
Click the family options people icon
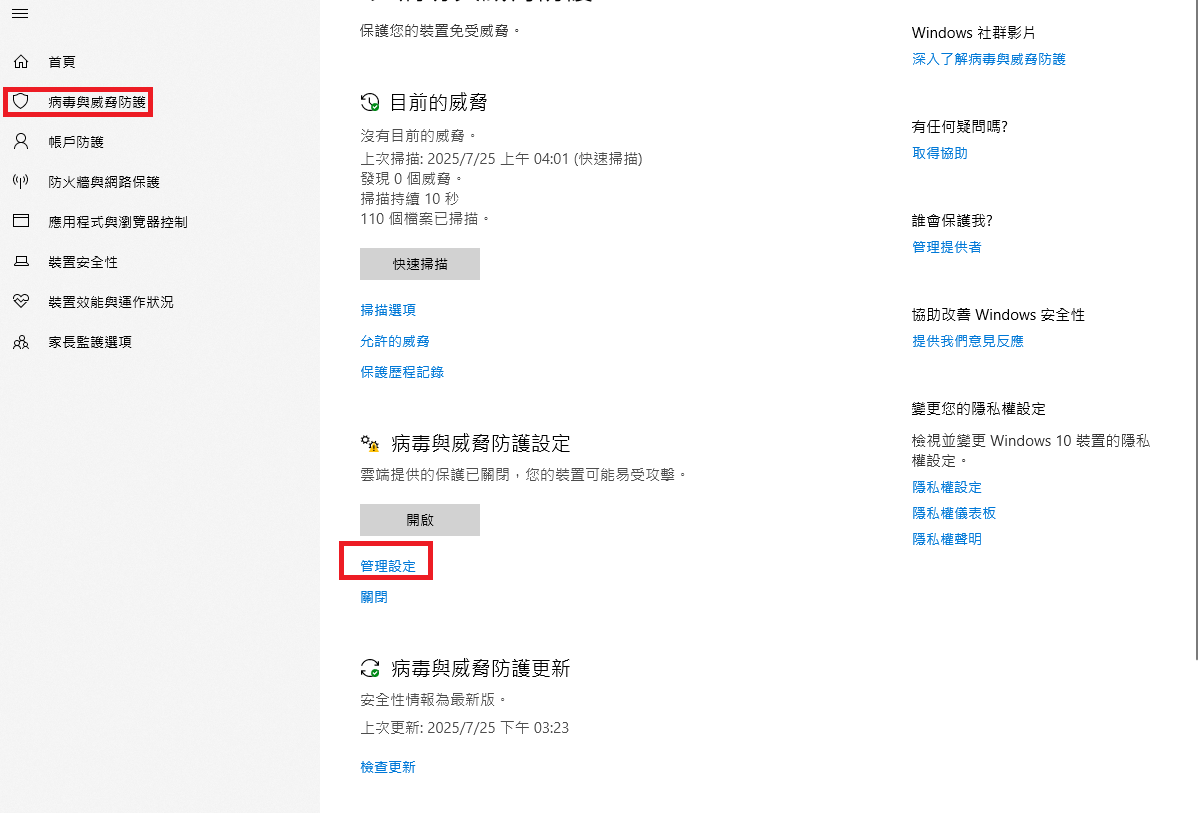tap(21, 342)
